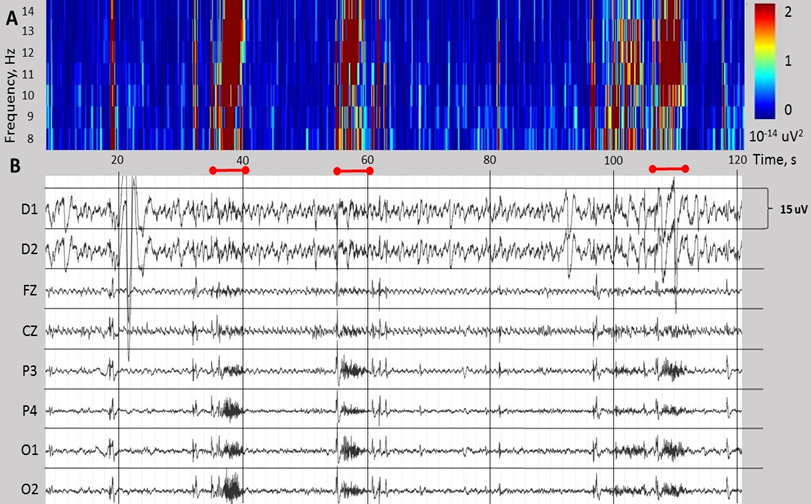Click the red interval marker near 110 s
The width and height of the screenshot is (811, 504).
pyautogui.click(x=668, y=169)
